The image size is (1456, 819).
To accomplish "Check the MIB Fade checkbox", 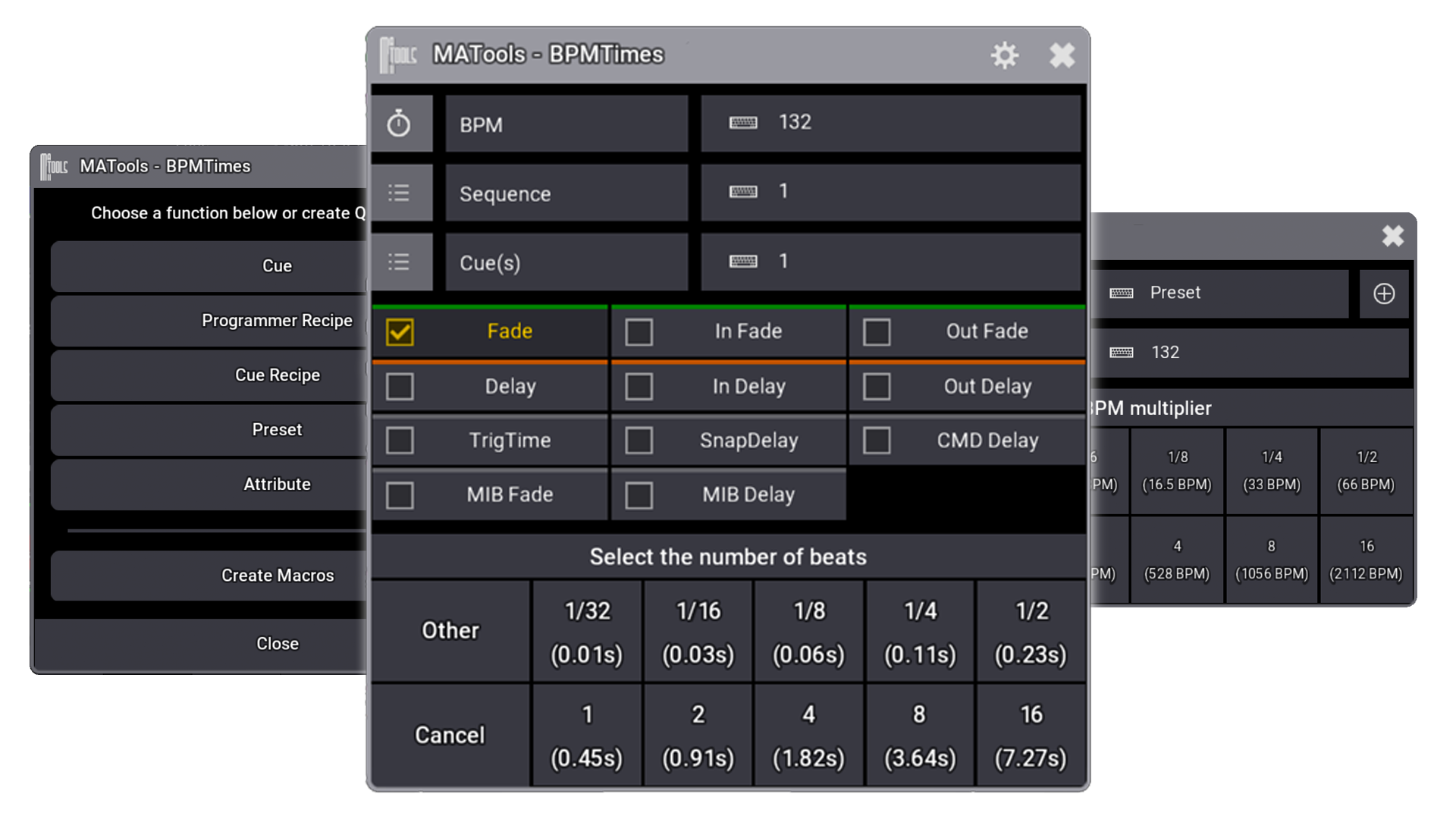I will pyautogui.click(x=400, y=495).
